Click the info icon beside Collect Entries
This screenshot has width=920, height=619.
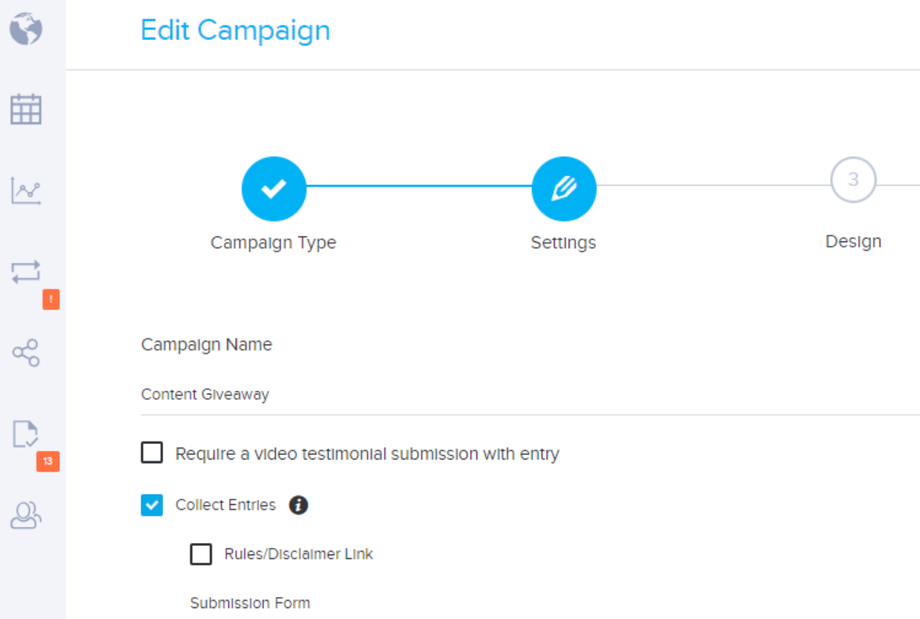tap(298, 505)
